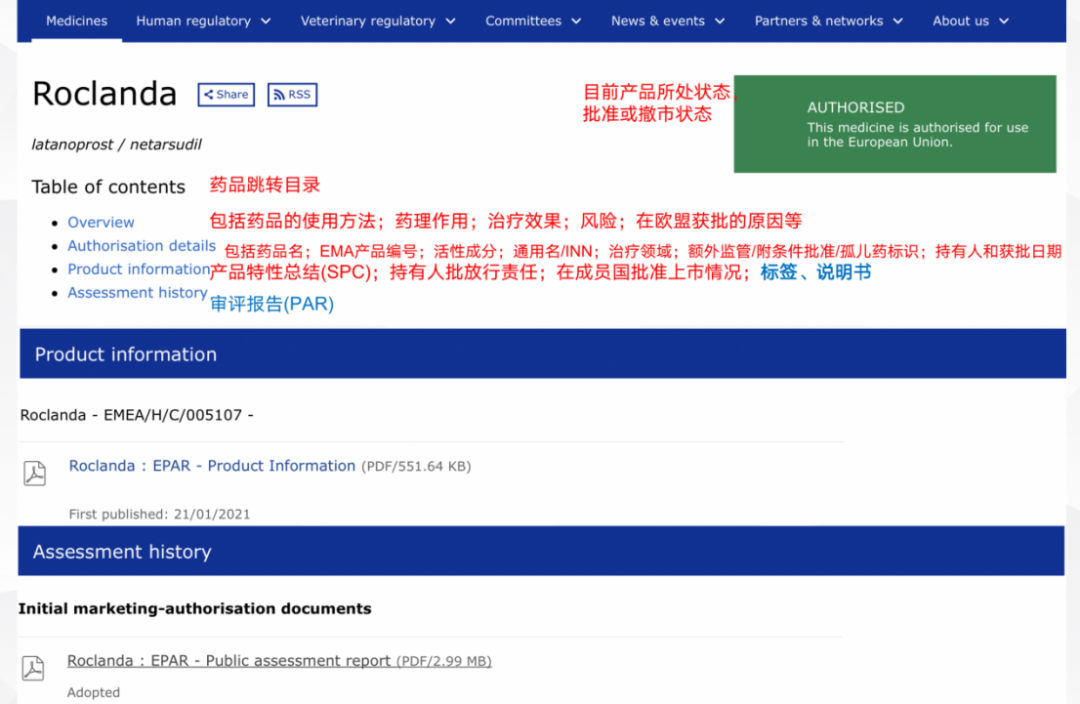Expand the News & events chevron
Screen dimensions: 1080x704
click(x=720, y=21)
